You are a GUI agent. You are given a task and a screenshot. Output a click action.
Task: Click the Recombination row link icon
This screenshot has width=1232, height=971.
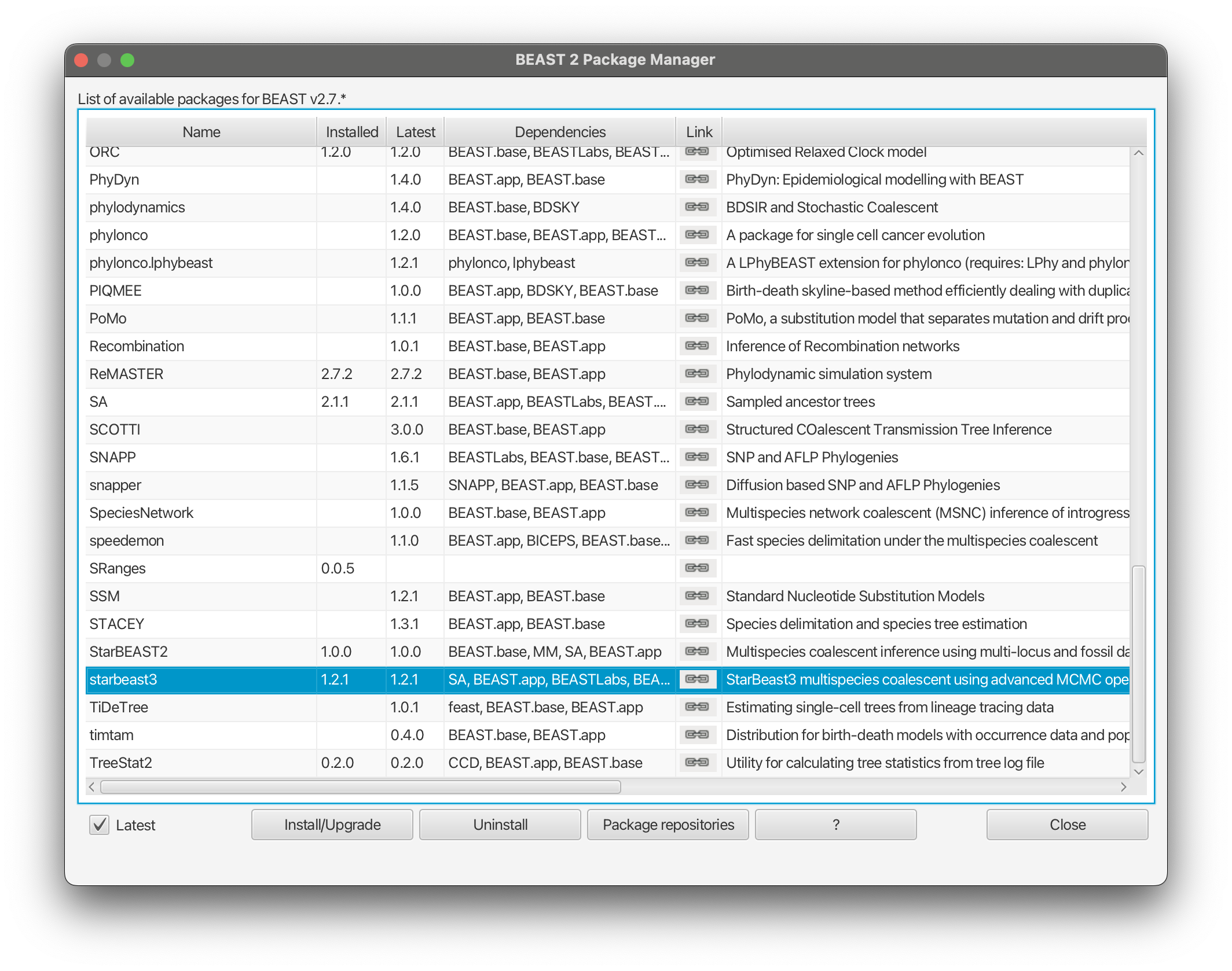click(x=697, y=346)
